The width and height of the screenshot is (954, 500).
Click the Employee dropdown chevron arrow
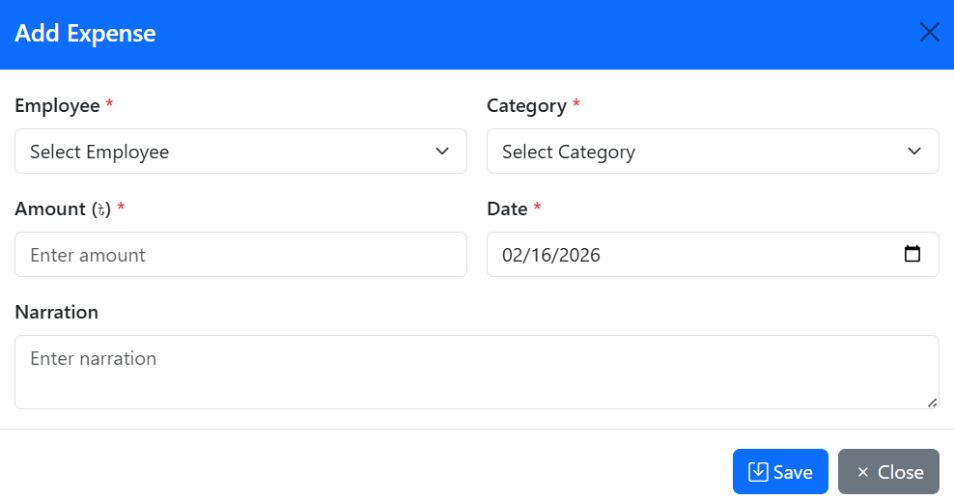pos(442,152)
